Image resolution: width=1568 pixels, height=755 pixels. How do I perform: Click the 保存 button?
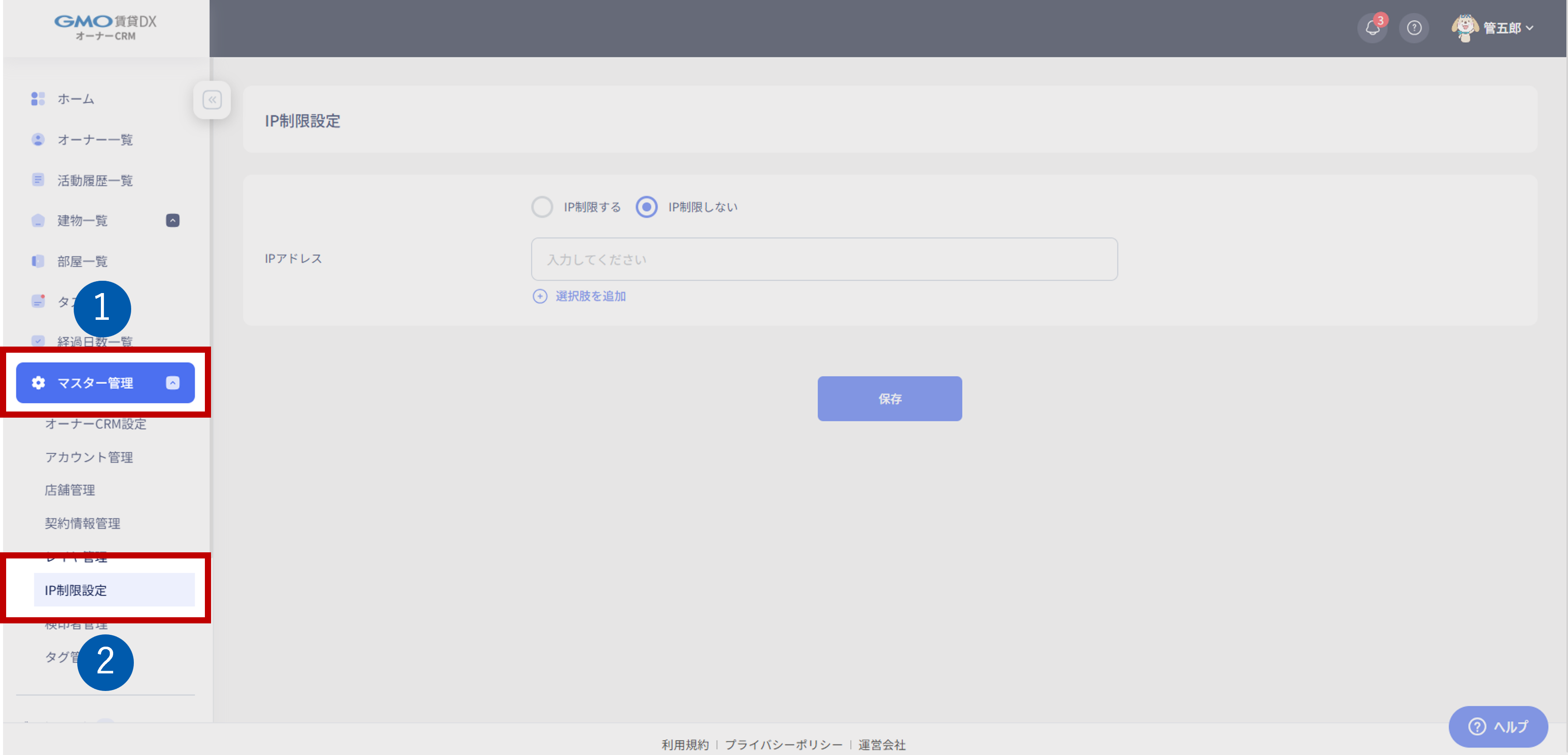coord(889,399)
